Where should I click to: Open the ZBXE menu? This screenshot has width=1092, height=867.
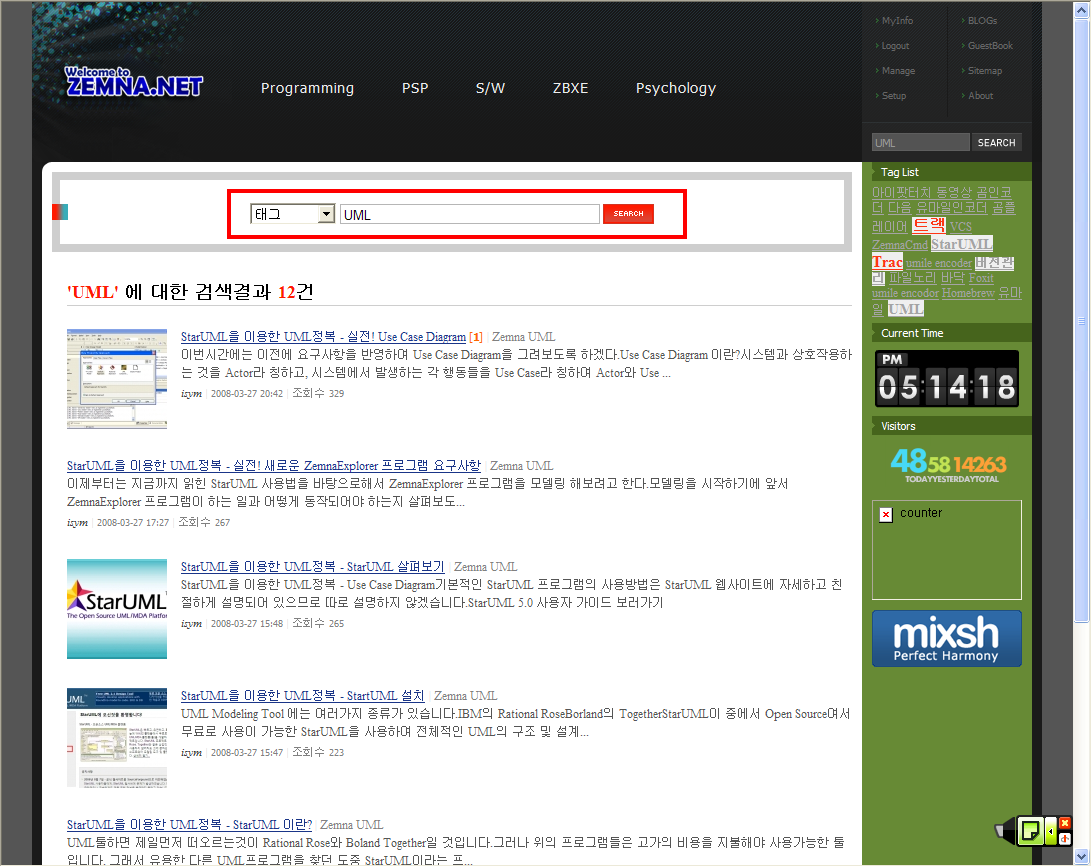(x=570, y=88)
